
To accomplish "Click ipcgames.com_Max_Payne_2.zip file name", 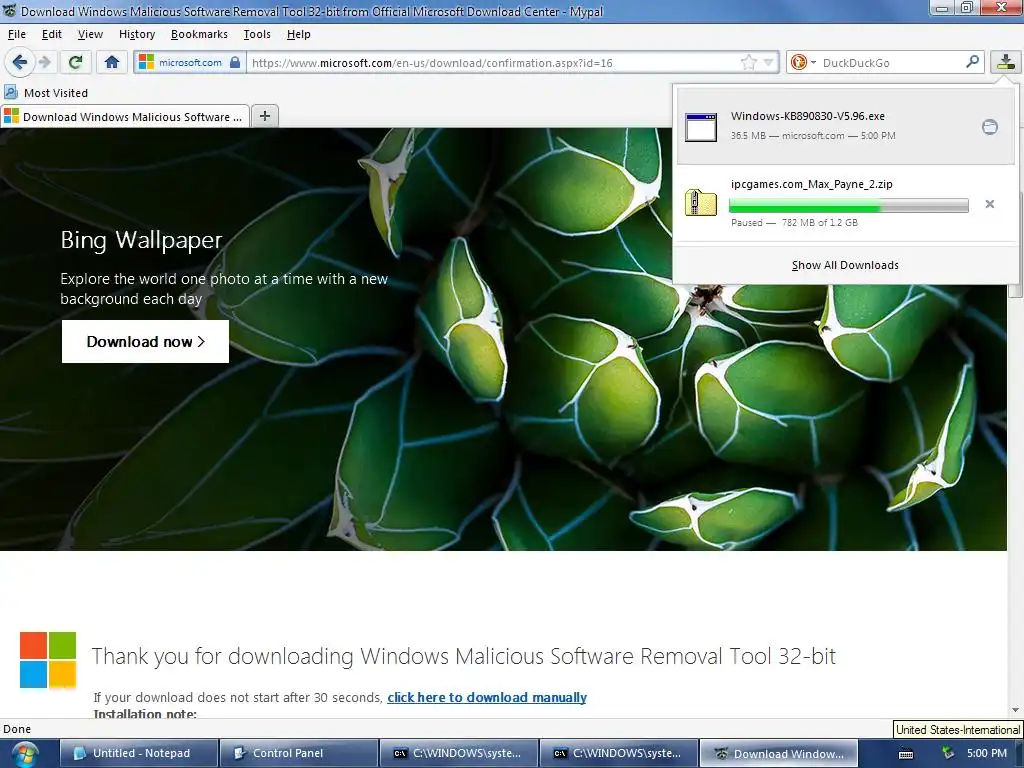I will pos(812,184).
